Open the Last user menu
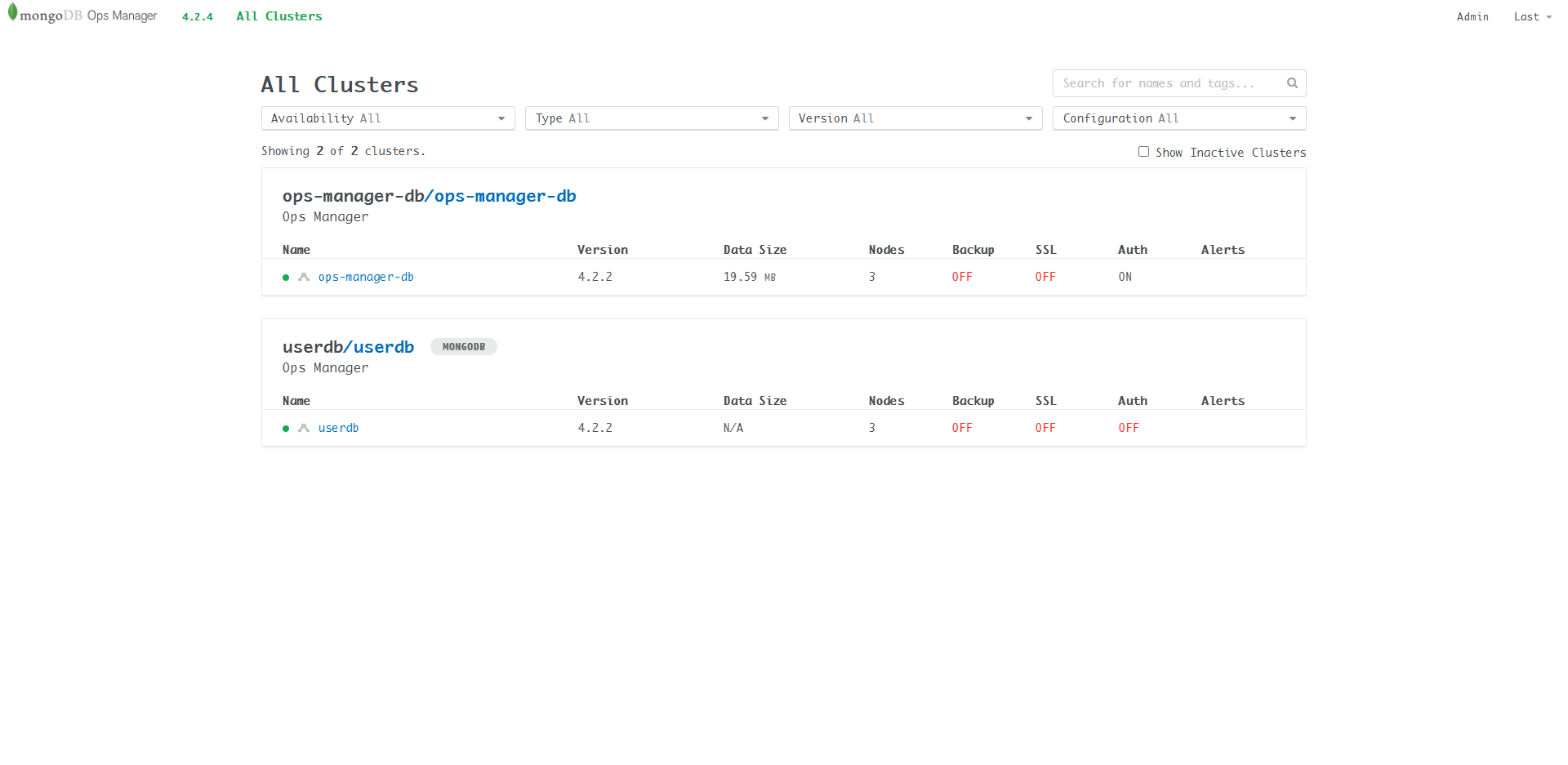The width and height of the screenshot is (1568, 765). 1532,16
